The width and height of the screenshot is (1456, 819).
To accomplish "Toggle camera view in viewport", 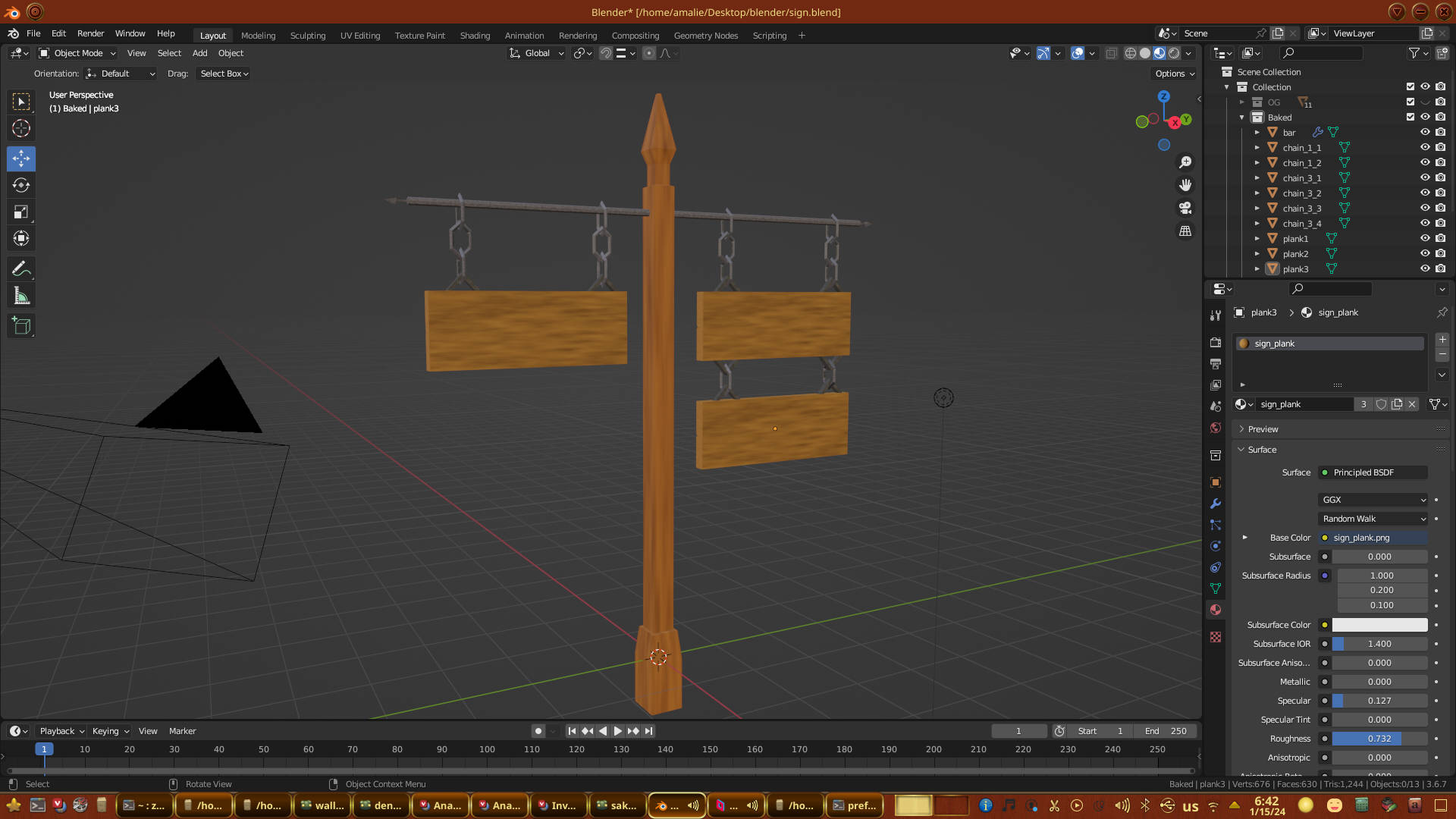I will coord(1185,208).
